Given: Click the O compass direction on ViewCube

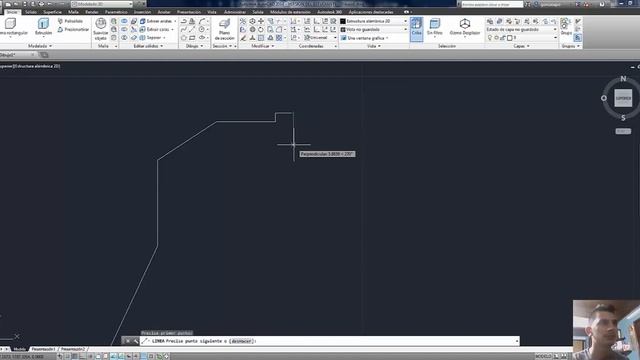Looking at the screenshot, I should (604, 98).
